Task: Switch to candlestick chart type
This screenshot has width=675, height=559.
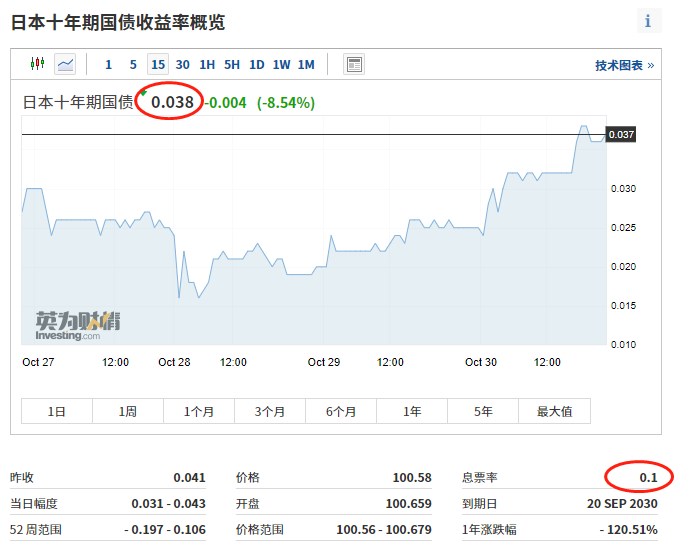Action: pyautogui.click(x=37, y=64)
